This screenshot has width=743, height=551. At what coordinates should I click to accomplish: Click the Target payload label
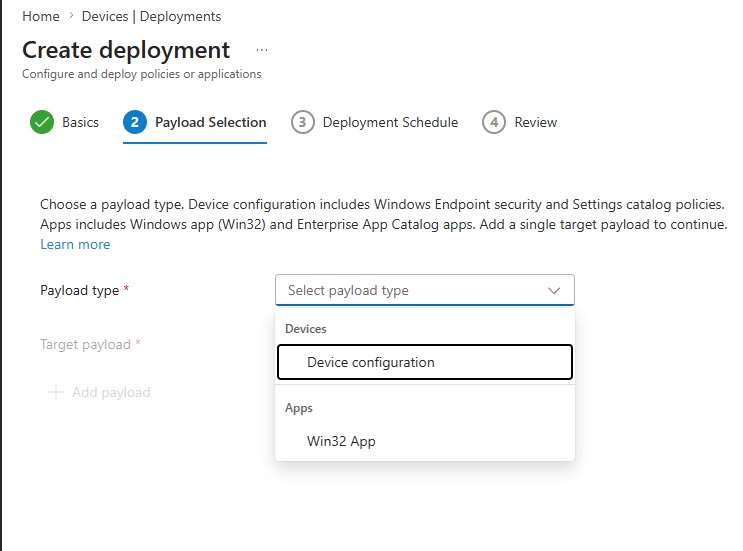tap(85, 344)
